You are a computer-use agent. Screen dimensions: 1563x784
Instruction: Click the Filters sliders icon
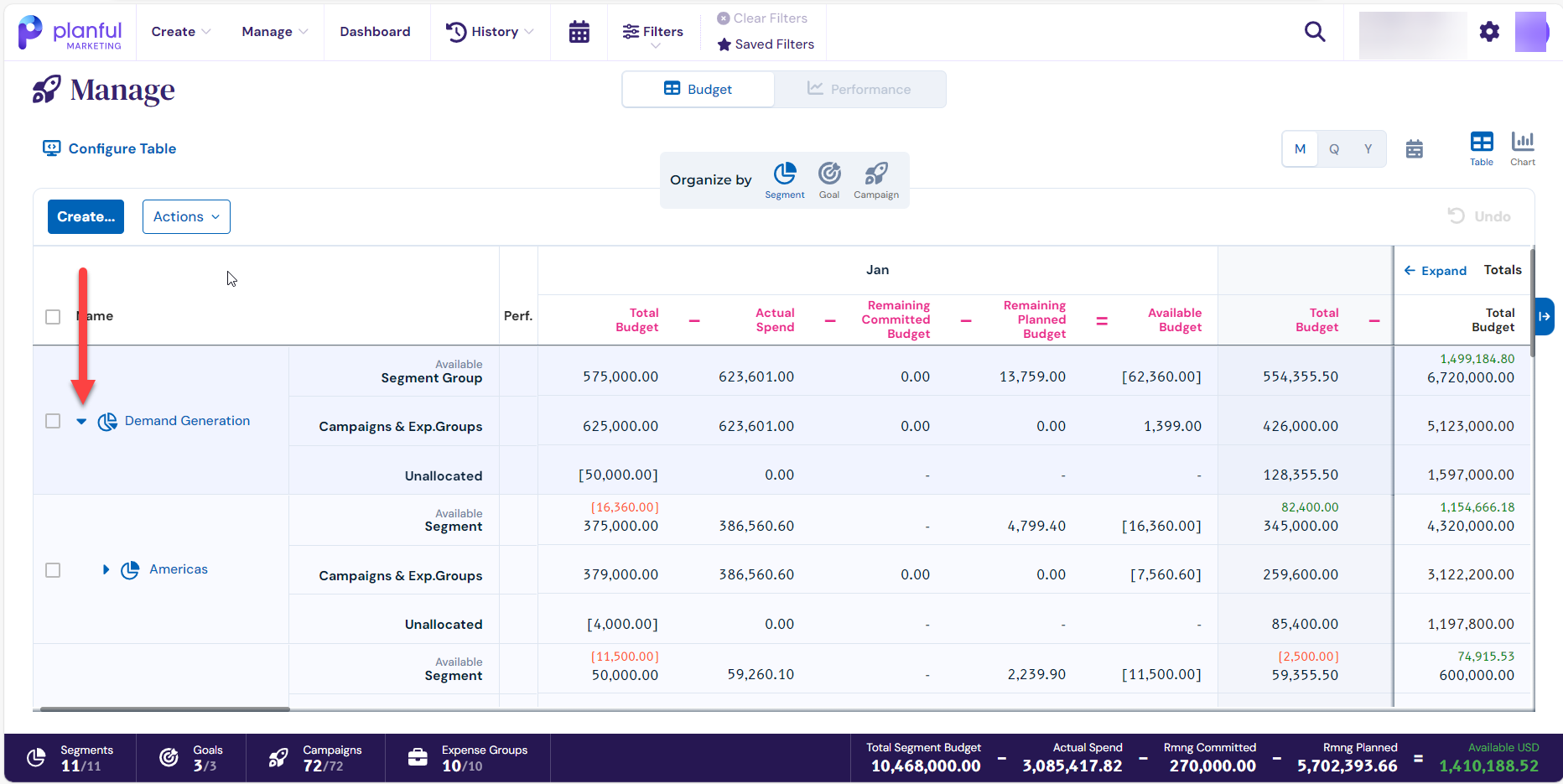631,32
